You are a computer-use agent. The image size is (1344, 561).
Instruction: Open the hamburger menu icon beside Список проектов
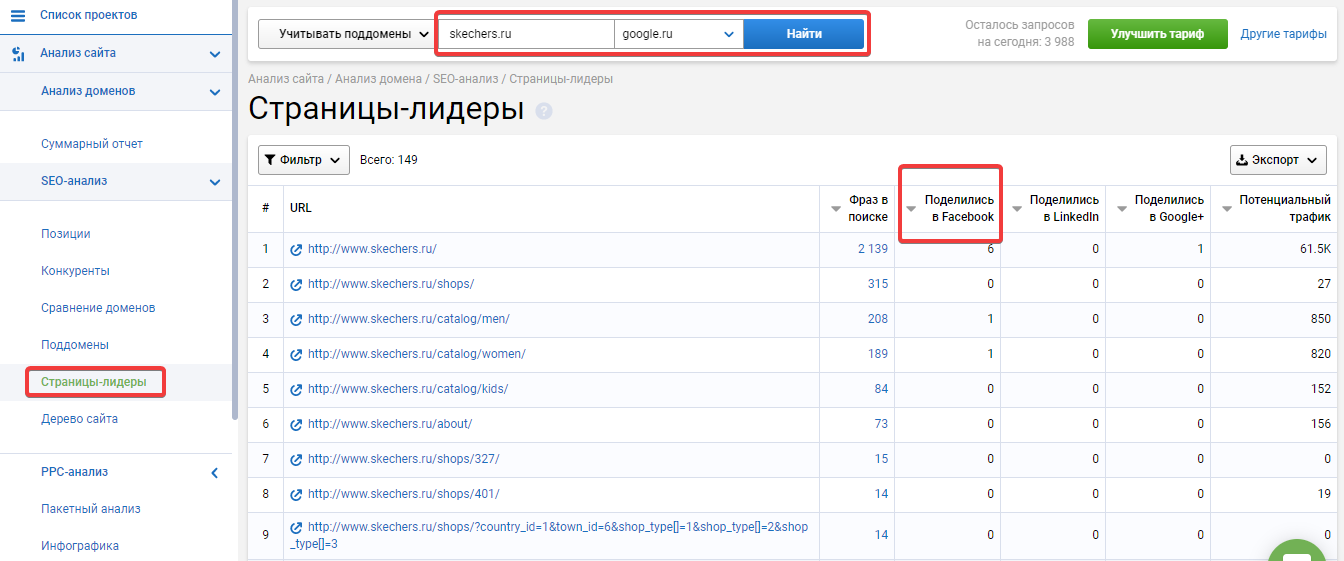[17, 15]
